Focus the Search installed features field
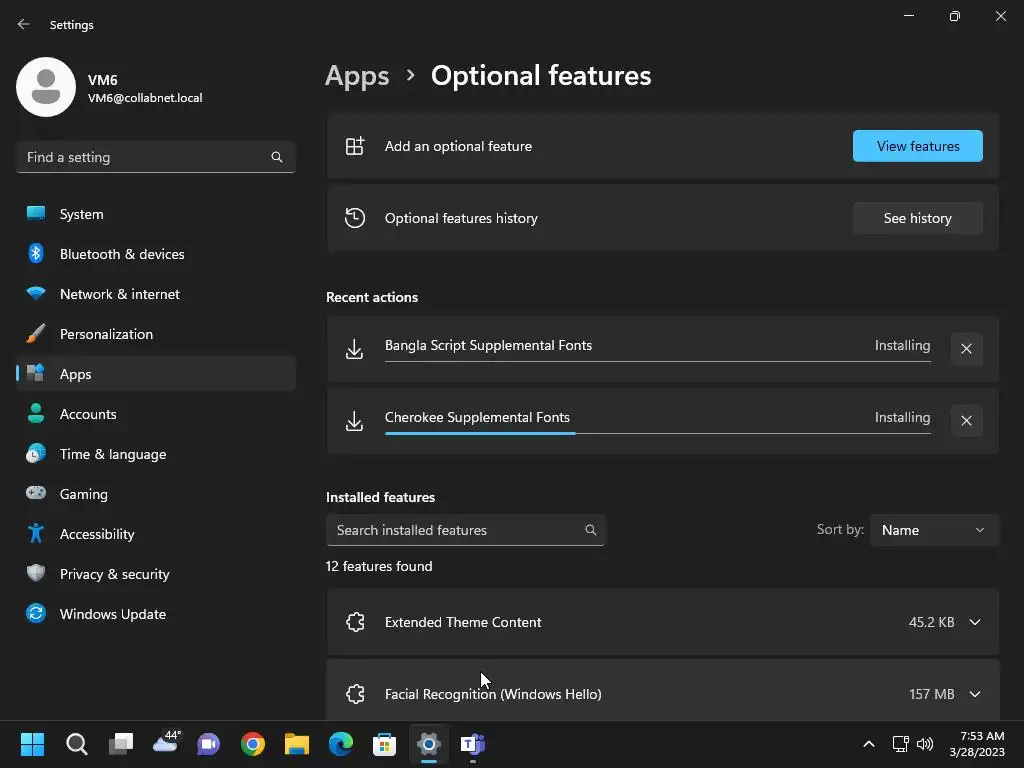1024x768 pixels. point(455,530)
